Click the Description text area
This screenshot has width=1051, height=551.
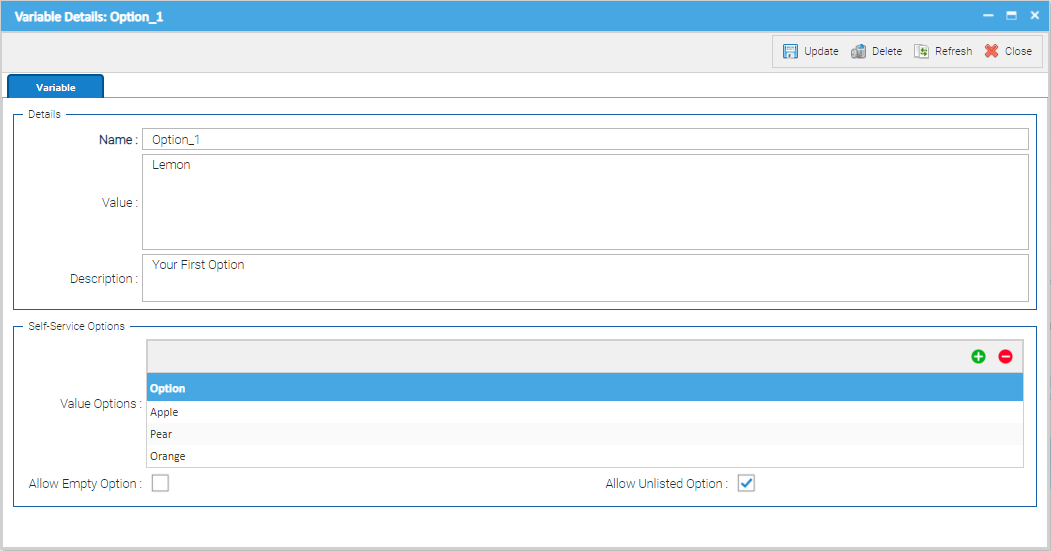tap(585, 278)
